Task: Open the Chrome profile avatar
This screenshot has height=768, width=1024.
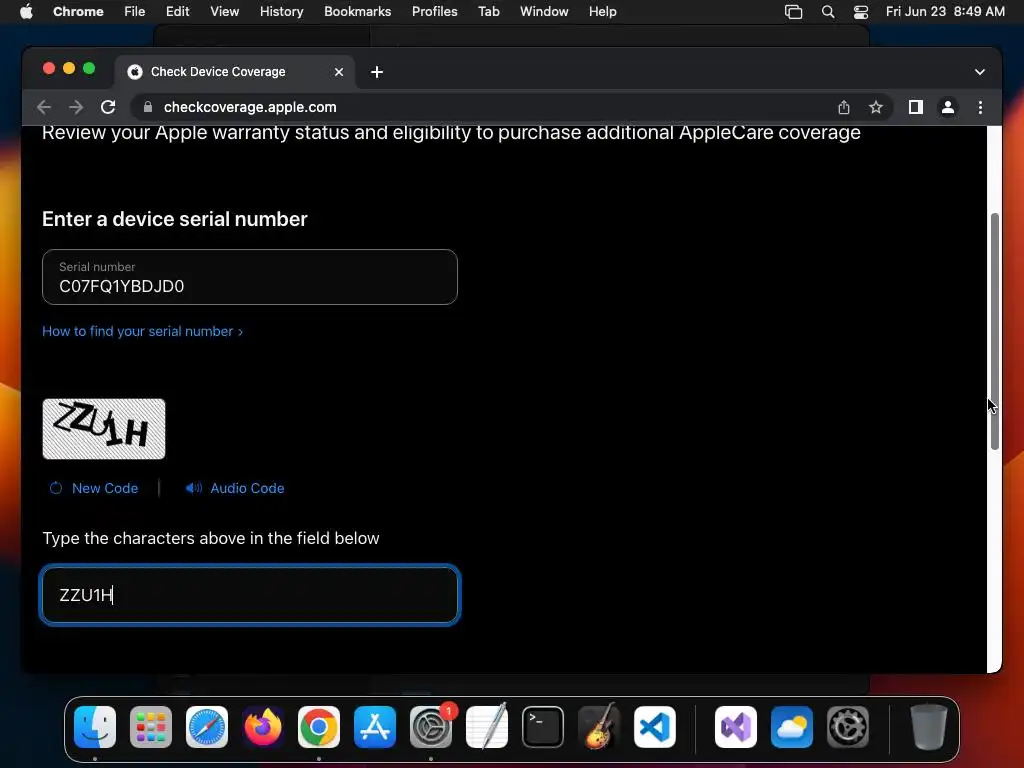Action: pos(948,107)
